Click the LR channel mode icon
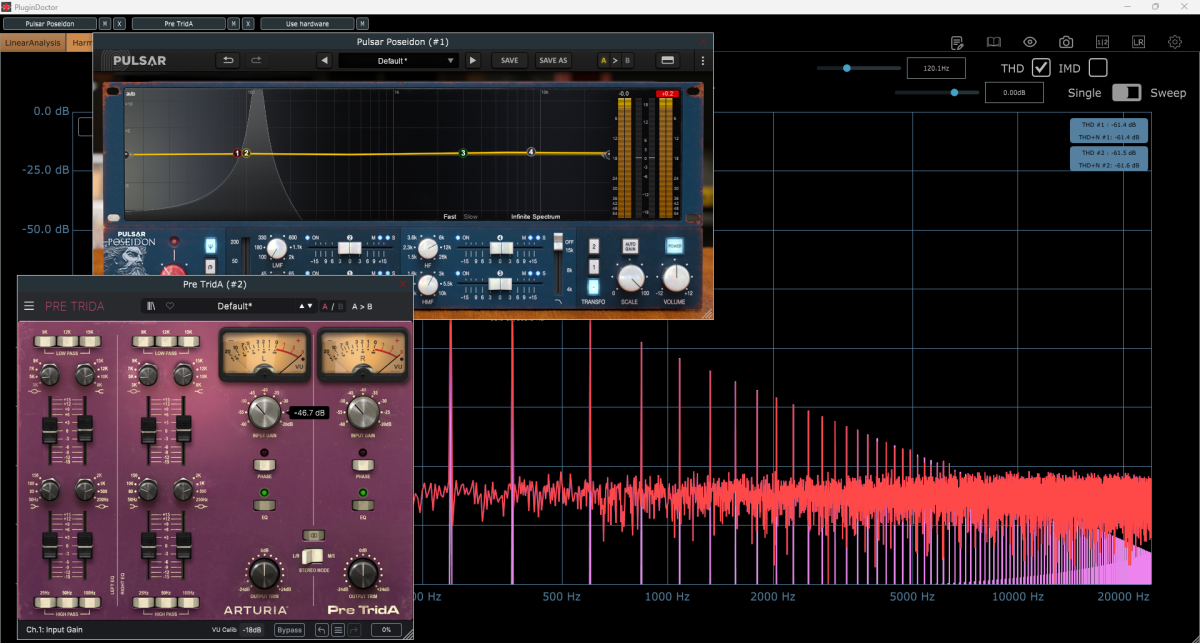This screenshot has width=1200, height=643. (1138, 43)
